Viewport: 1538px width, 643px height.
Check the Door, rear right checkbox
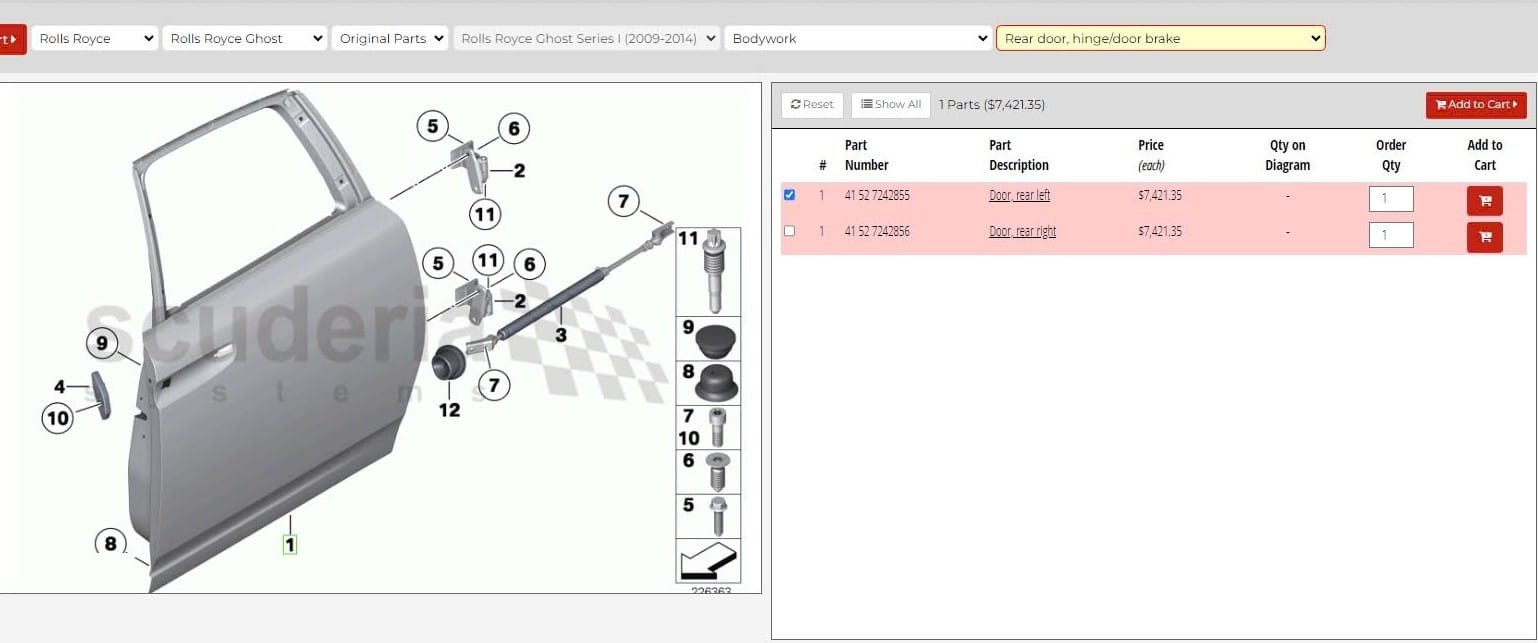pyautogui.click(x=789, y=231)
